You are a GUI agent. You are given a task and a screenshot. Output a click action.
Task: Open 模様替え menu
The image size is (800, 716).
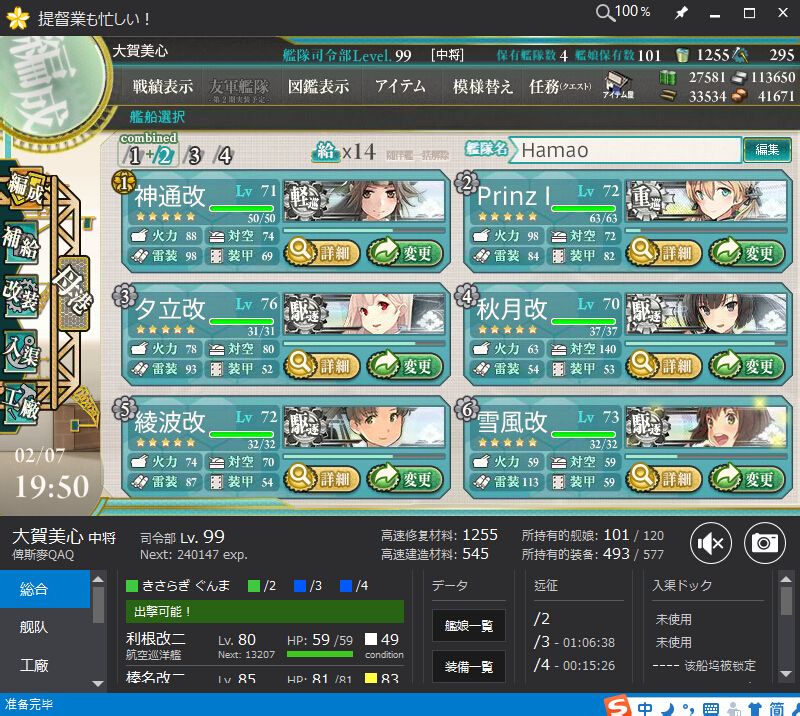(x=483, y=86)
